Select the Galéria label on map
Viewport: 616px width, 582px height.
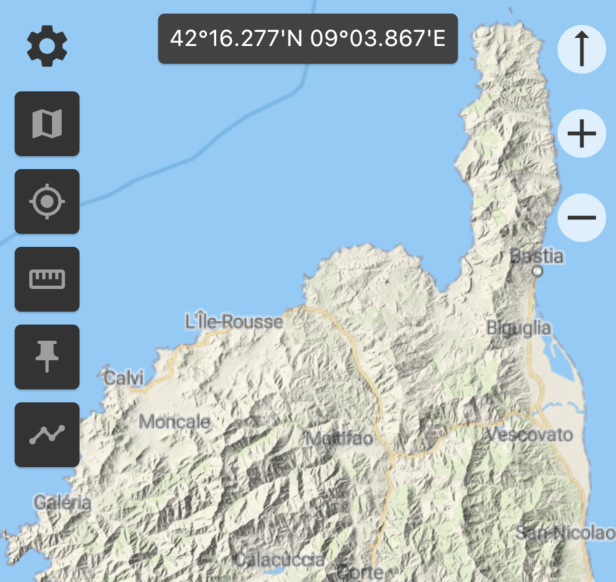tap(62, 502)
